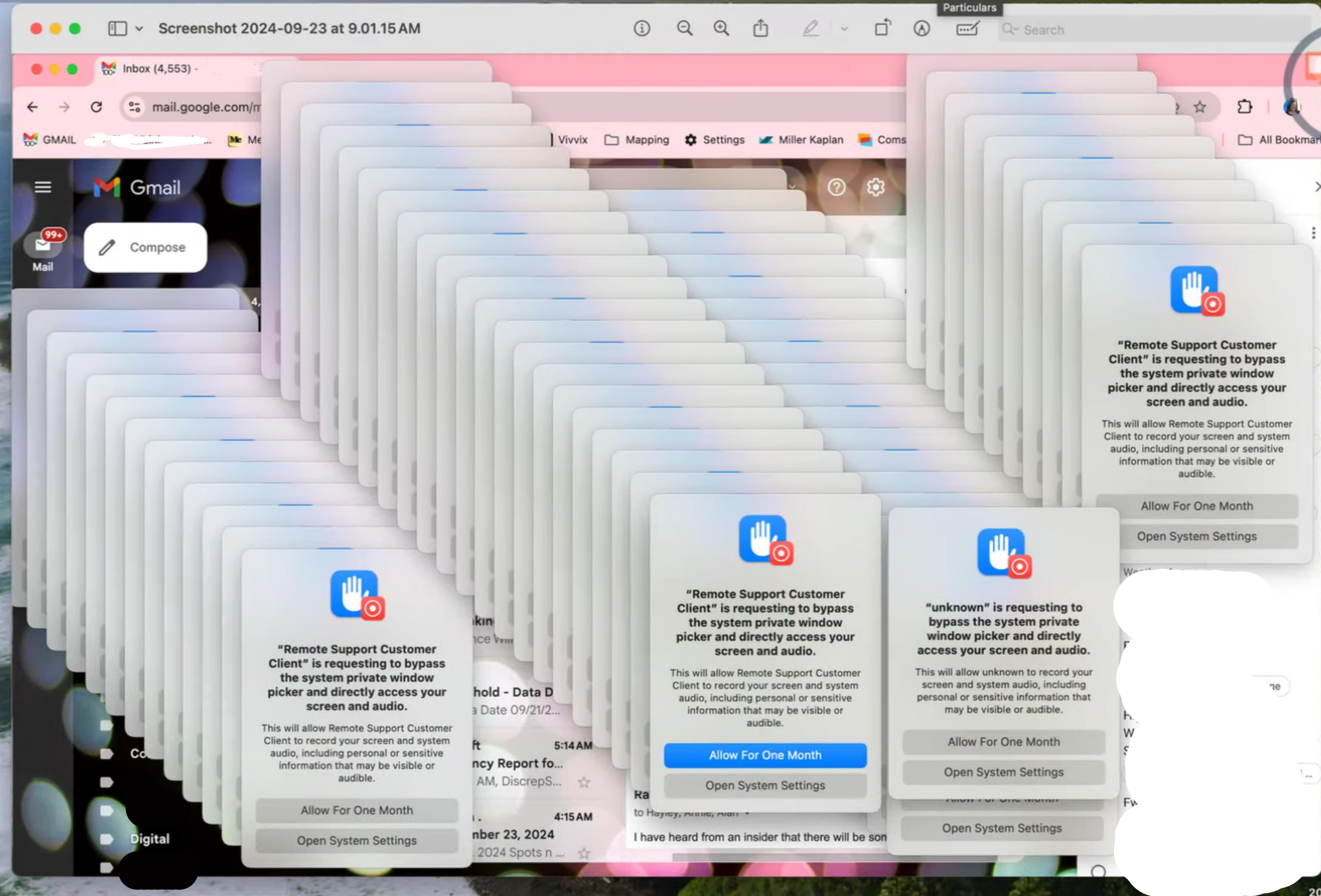Open the Settings bookmark

pyautogui.click(x=714, y=140)
